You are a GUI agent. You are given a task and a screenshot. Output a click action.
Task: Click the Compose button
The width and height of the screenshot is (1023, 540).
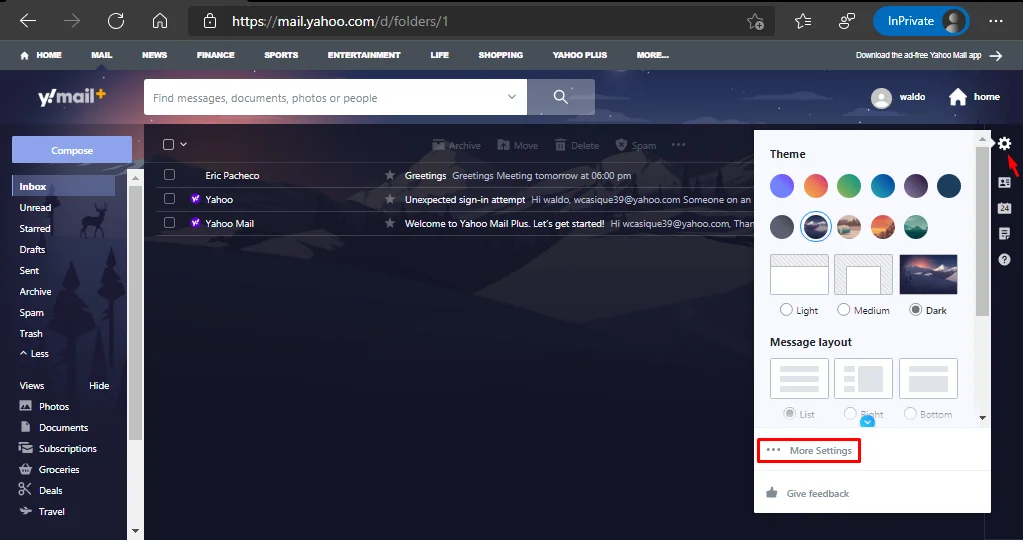[x=72, y=150]
